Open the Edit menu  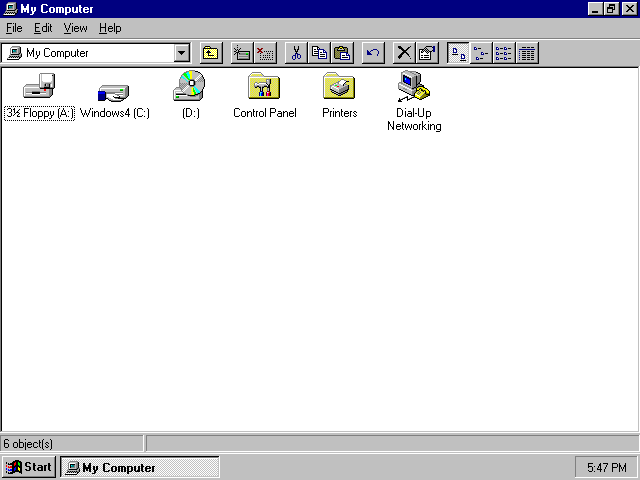[43, 28]
